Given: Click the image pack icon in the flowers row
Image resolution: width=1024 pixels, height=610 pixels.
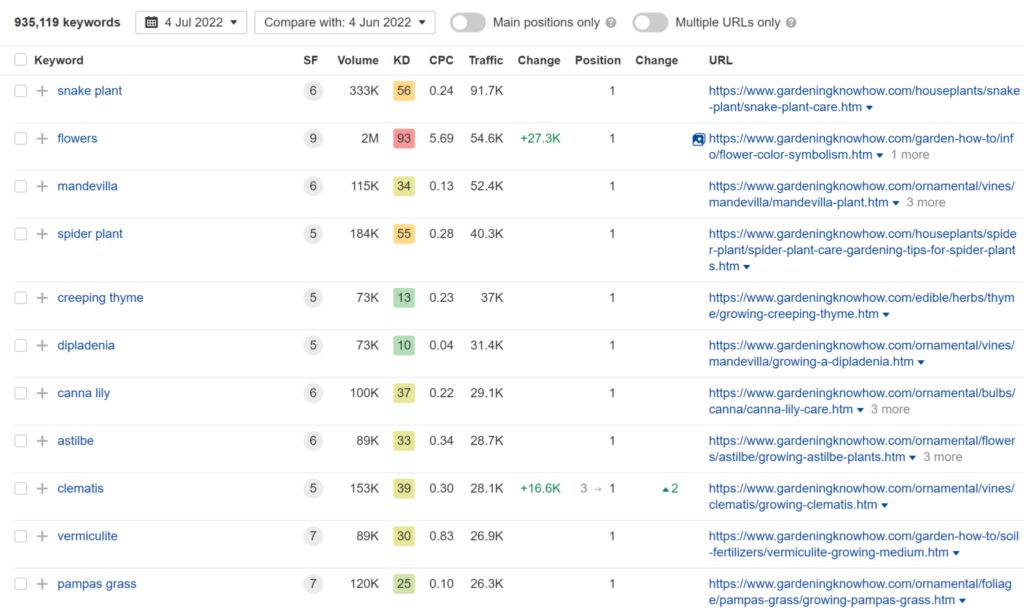Looking at the screenshot, I should [698, 139].
